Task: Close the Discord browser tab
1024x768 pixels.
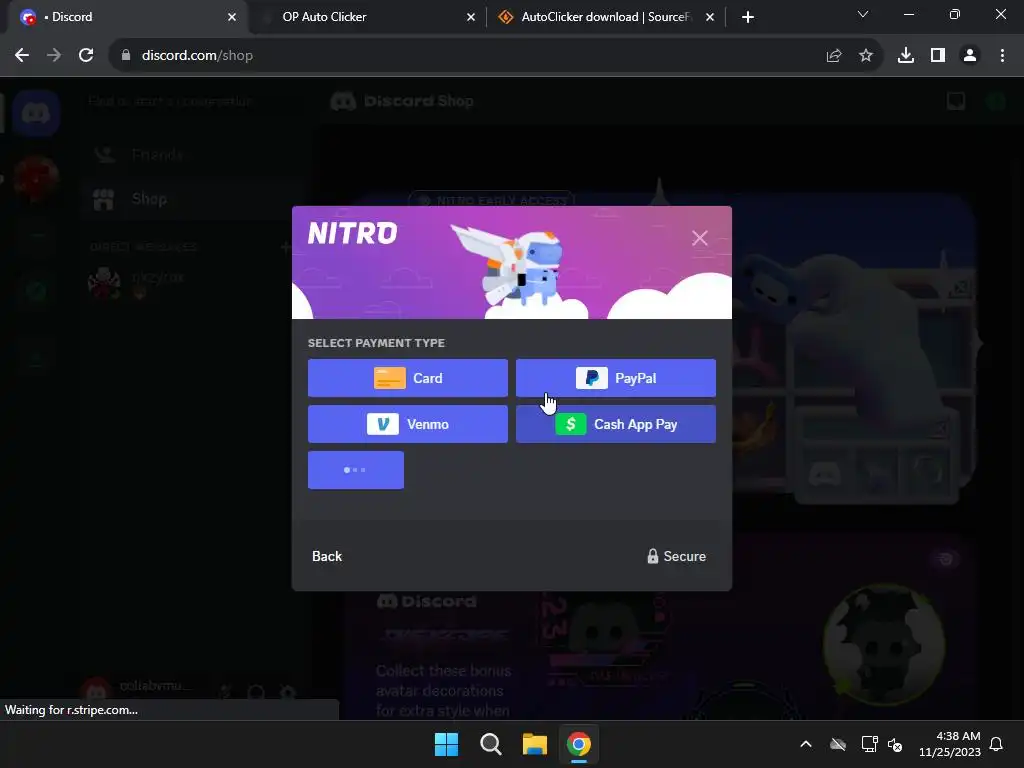Action: click(x=232, y=17)
